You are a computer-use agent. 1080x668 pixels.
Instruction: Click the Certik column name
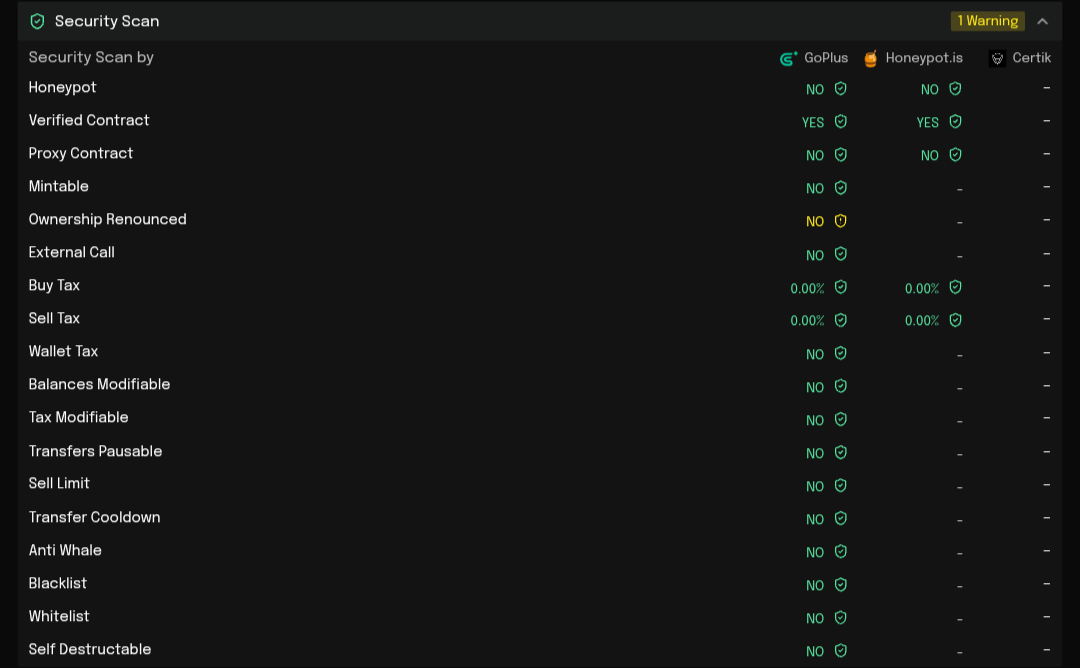1031,58
